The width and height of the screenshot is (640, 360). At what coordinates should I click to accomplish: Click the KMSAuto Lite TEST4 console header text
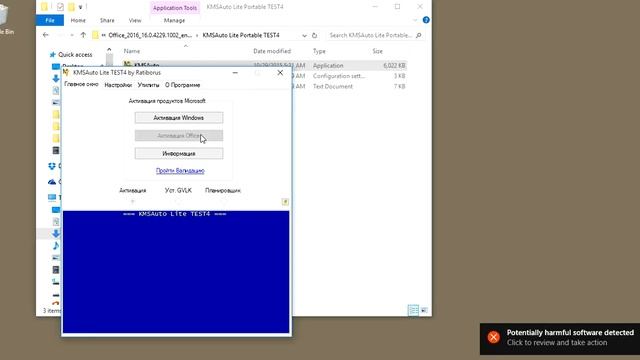(175, 214)
